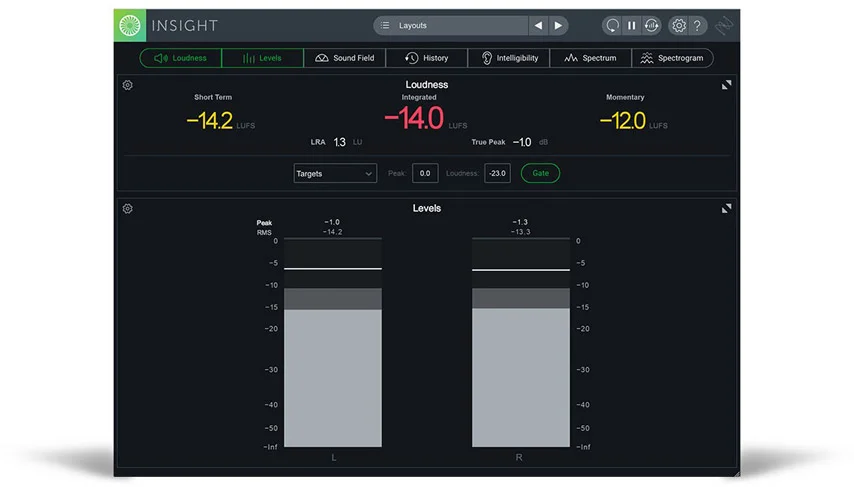Click the Short Term -14.2 LUFS readout

click(220, 120)
